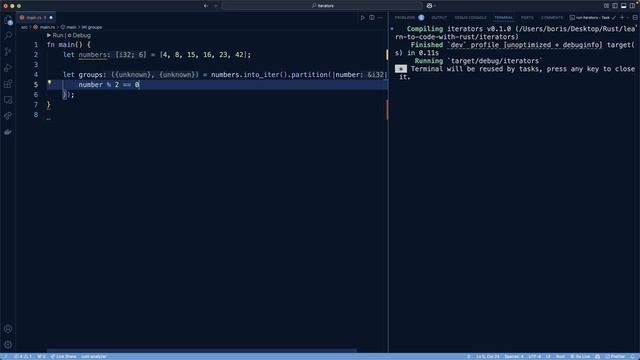Screen dimensions: 640x360
Task: Click the Ln, Col cursor position indicator
Action: coord(487,356)
